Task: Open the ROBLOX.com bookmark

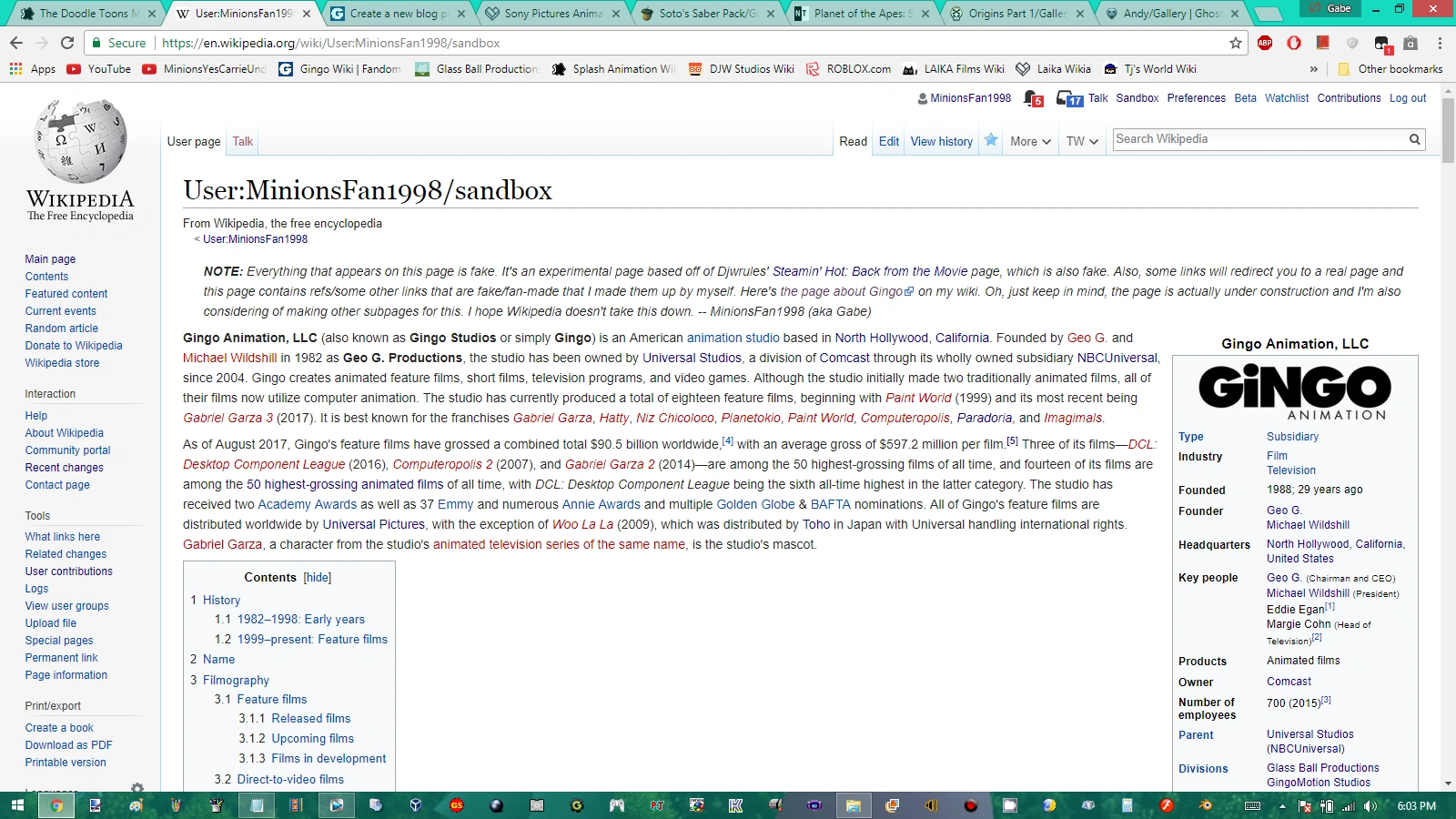Action: point(849,69)
